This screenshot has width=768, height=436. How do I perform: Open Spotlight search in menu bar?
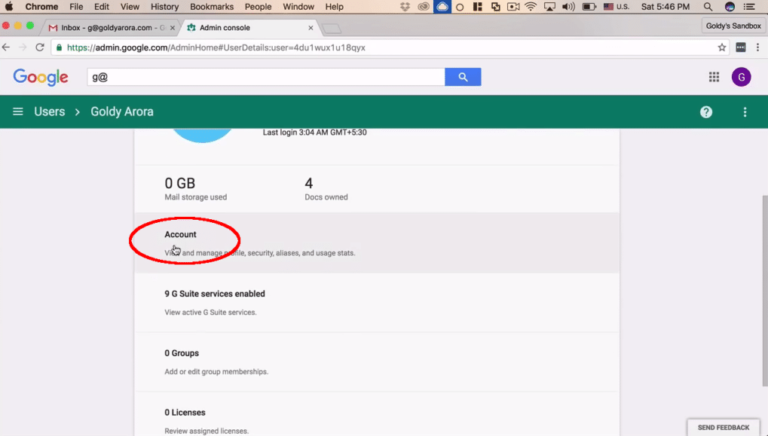pos(708,7)
